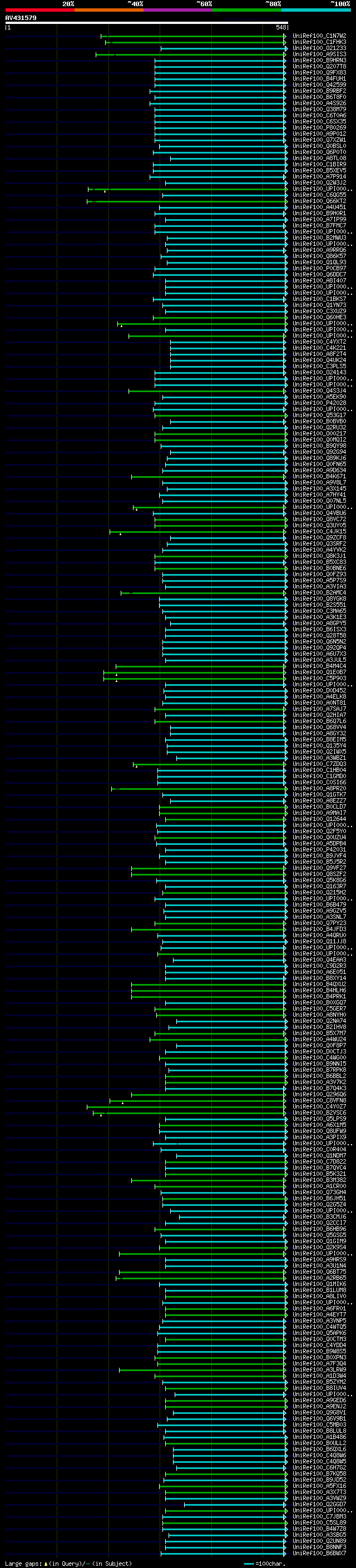Select the UniRef100_C7ZD03 label

tap(319, 764)
